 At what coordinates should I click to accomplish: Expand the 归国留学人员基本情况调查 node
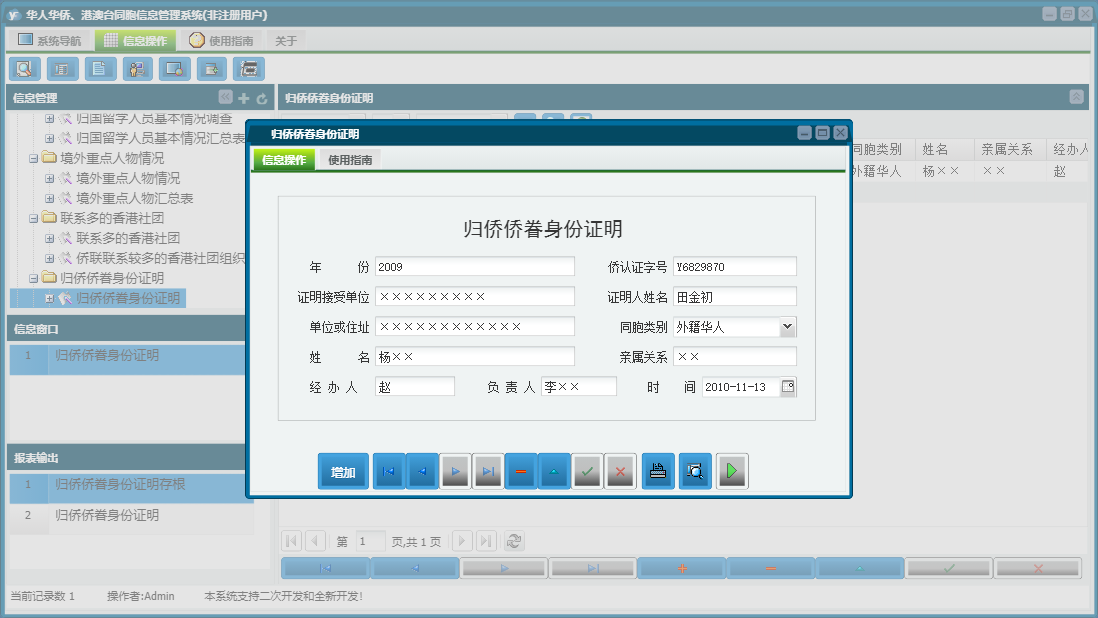click(49, 119)
